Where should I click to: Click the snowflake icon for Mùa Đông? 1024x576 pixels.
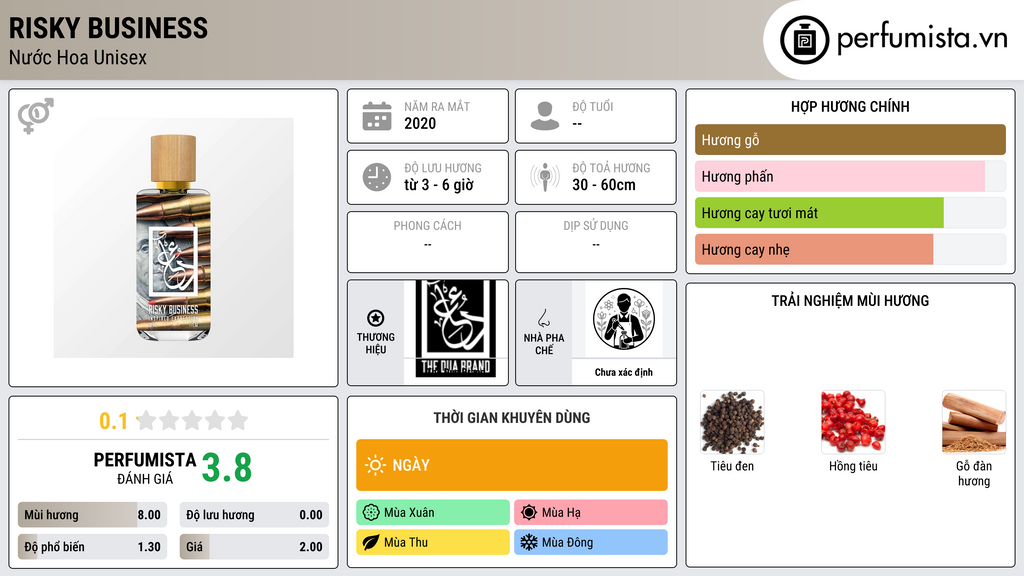[x=529, y=542]
